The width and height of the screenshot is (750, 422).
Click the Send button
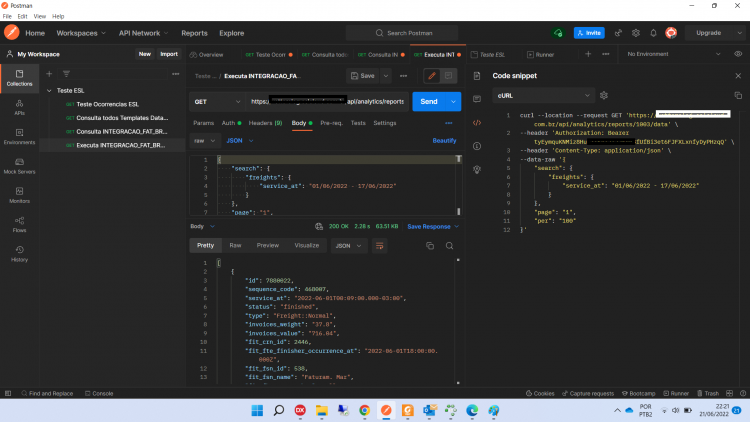429,101
